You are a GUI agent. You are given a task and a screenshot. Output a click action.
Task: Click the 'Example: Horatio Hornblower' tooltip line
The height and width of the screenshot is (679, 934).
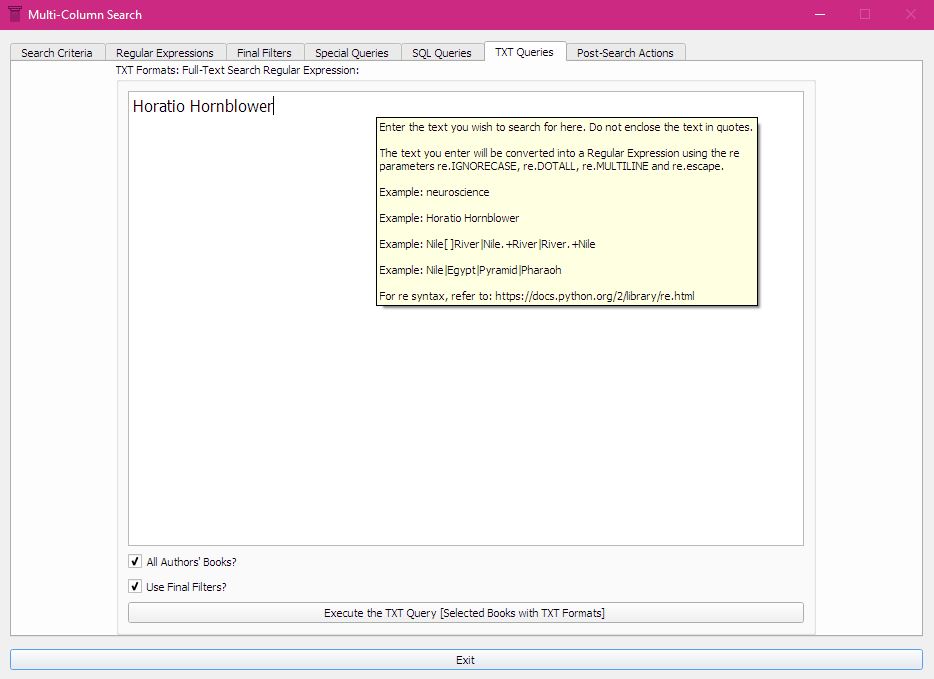pos(449,218)
